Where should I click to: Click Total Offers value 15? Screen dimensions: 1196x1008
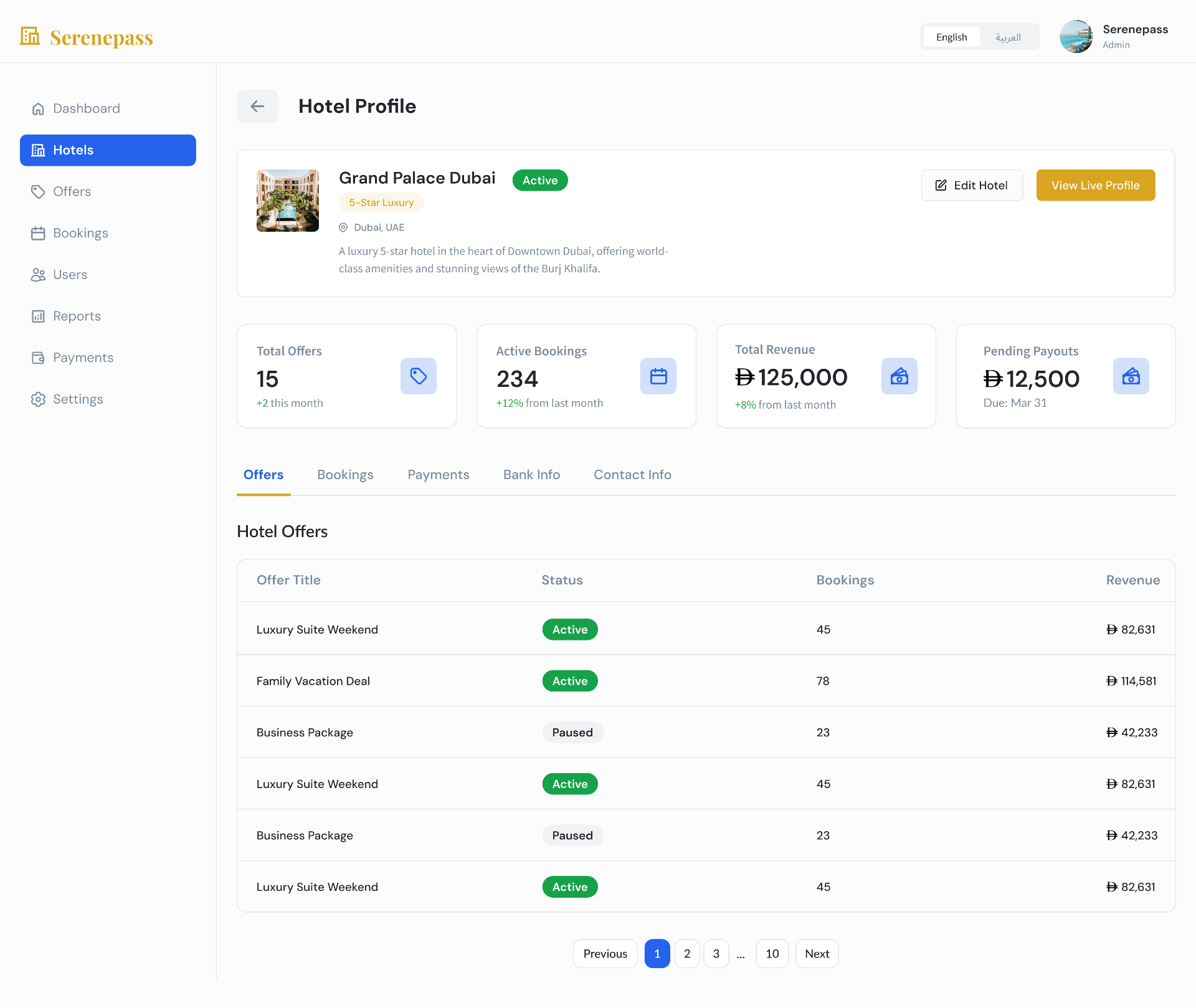[x=267, y=379]
